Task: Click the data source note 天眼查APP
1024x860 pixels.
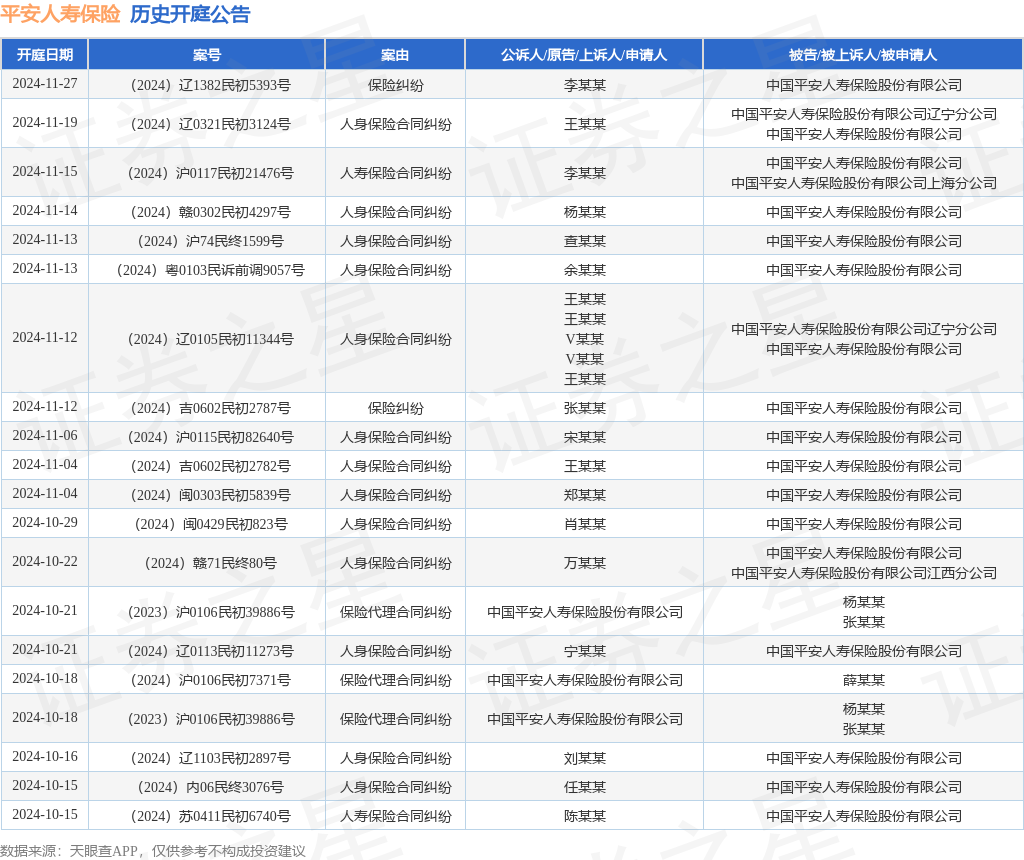Action: tap(103, 851)
